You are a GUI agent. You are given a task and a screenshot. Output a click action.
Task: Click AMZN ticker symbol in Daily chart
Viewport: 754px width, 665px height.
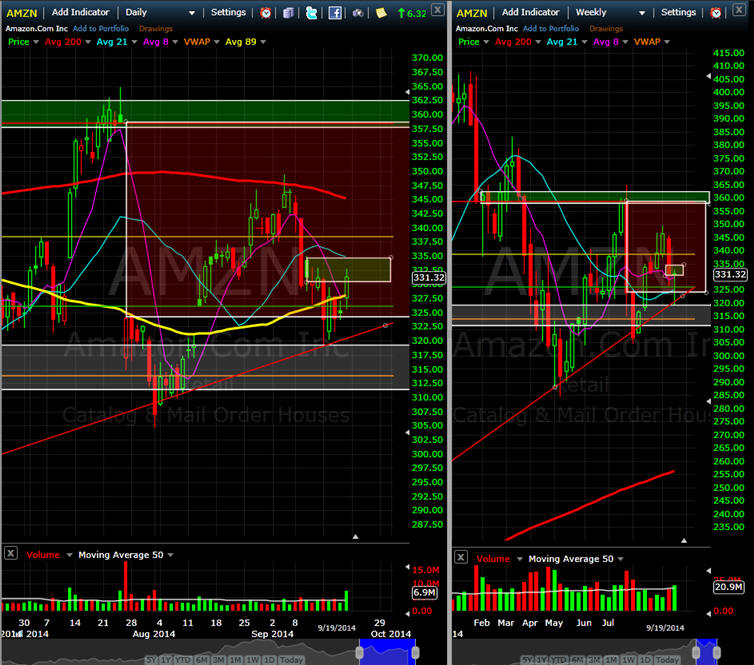click(x=22, y=13)
